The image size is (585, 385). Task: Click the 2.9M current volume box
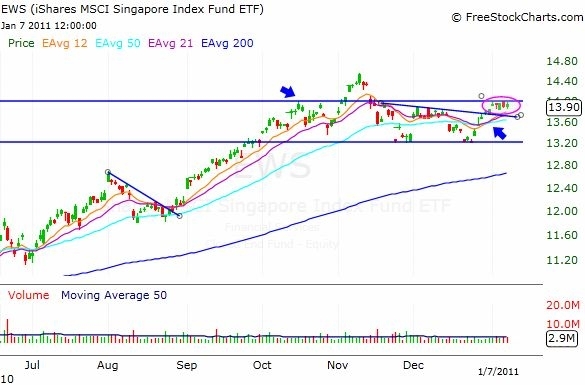coord(561,338)
